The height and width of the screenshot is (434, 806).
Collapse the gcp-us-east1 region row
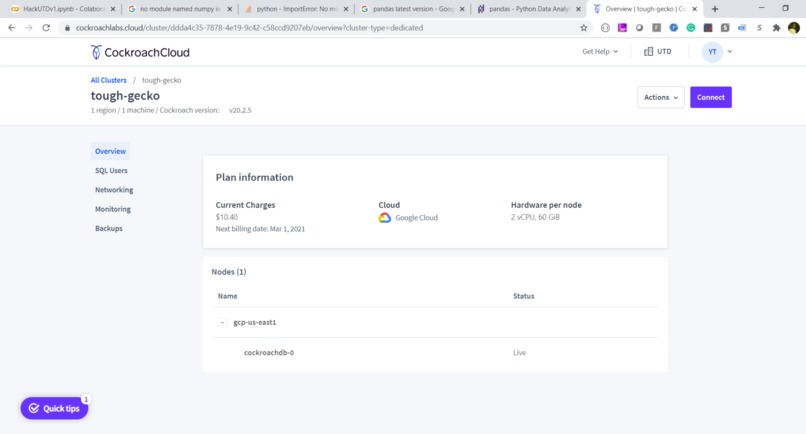(x=222, y=322)
